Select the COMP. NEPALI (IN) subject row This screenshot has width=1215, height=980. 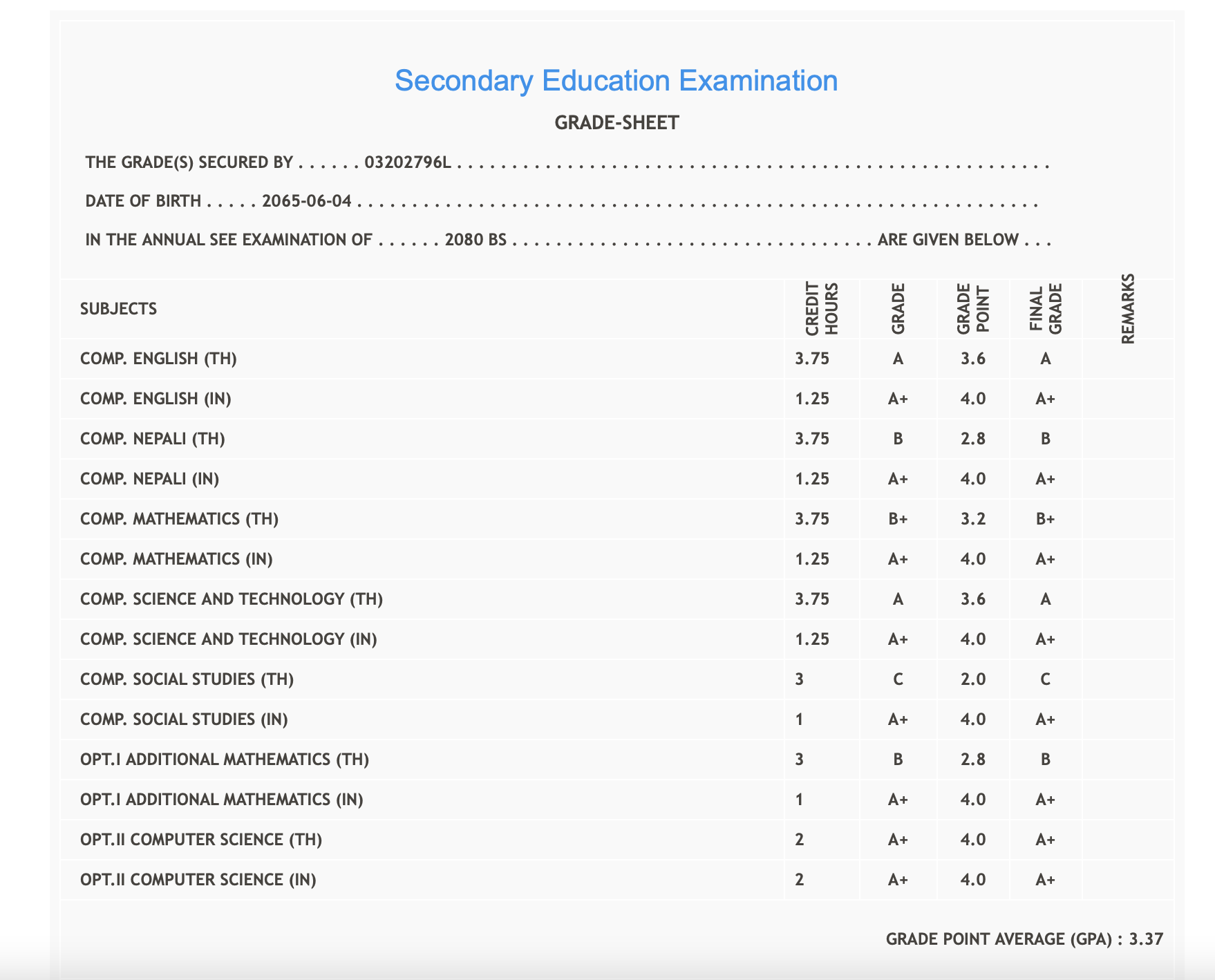click(x=149, y=479)
